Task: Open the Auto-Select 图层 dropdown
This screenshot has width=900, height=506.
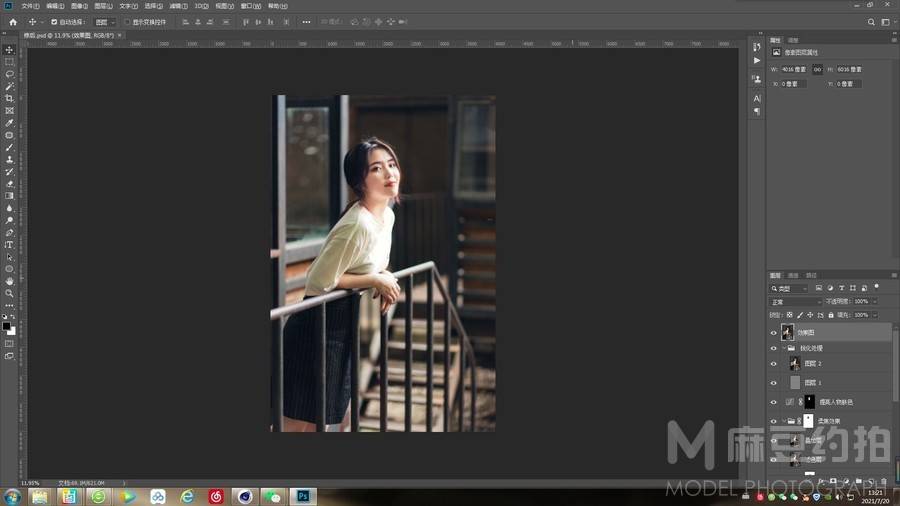Action: pos(105,22)
